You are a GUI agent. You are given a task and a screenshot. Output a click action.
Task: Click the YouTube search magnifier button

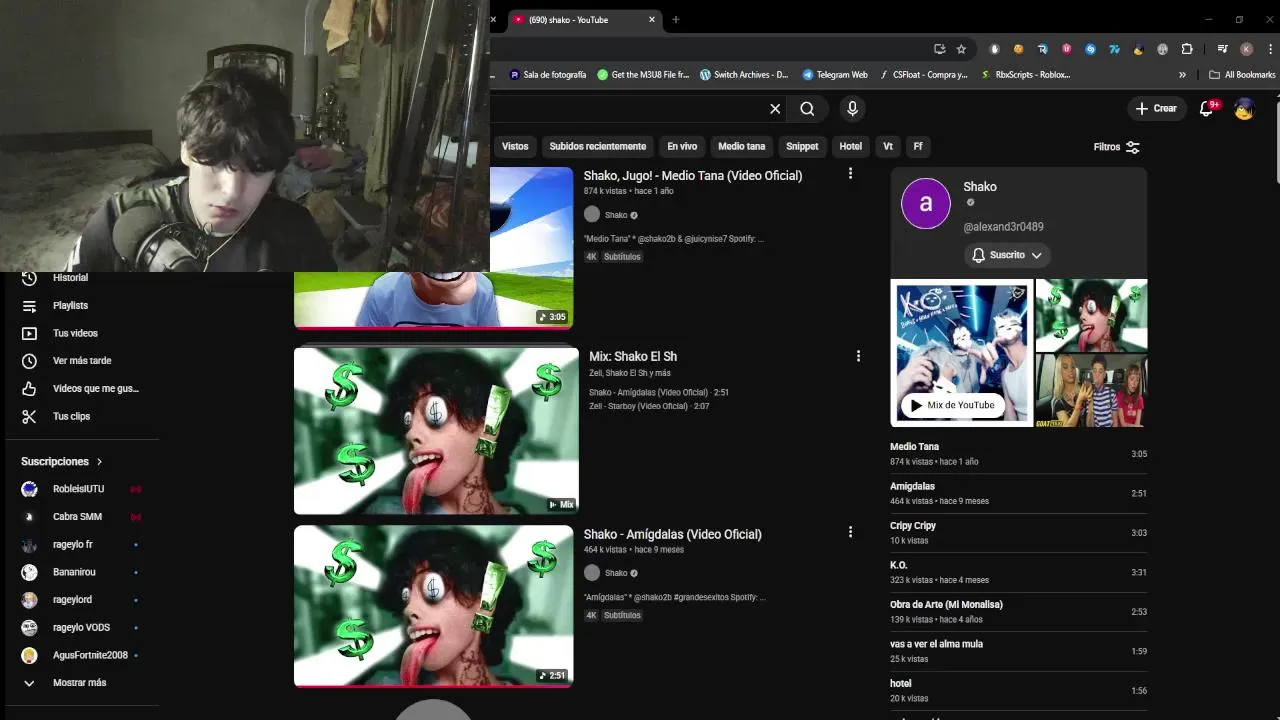pyautogui.click(x=807, y=109)
